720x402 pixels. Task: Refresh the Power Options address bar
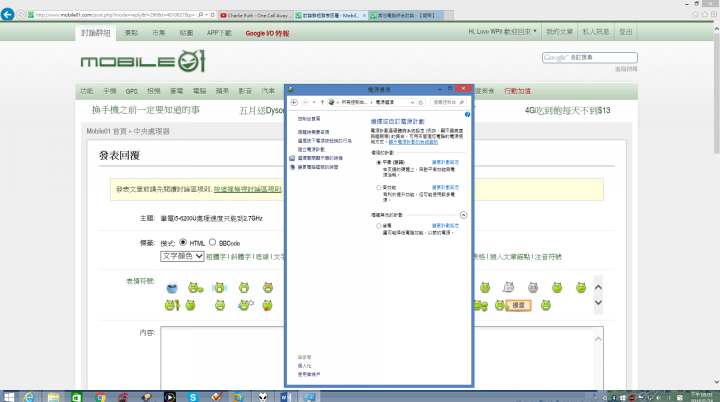click(421, 102)
